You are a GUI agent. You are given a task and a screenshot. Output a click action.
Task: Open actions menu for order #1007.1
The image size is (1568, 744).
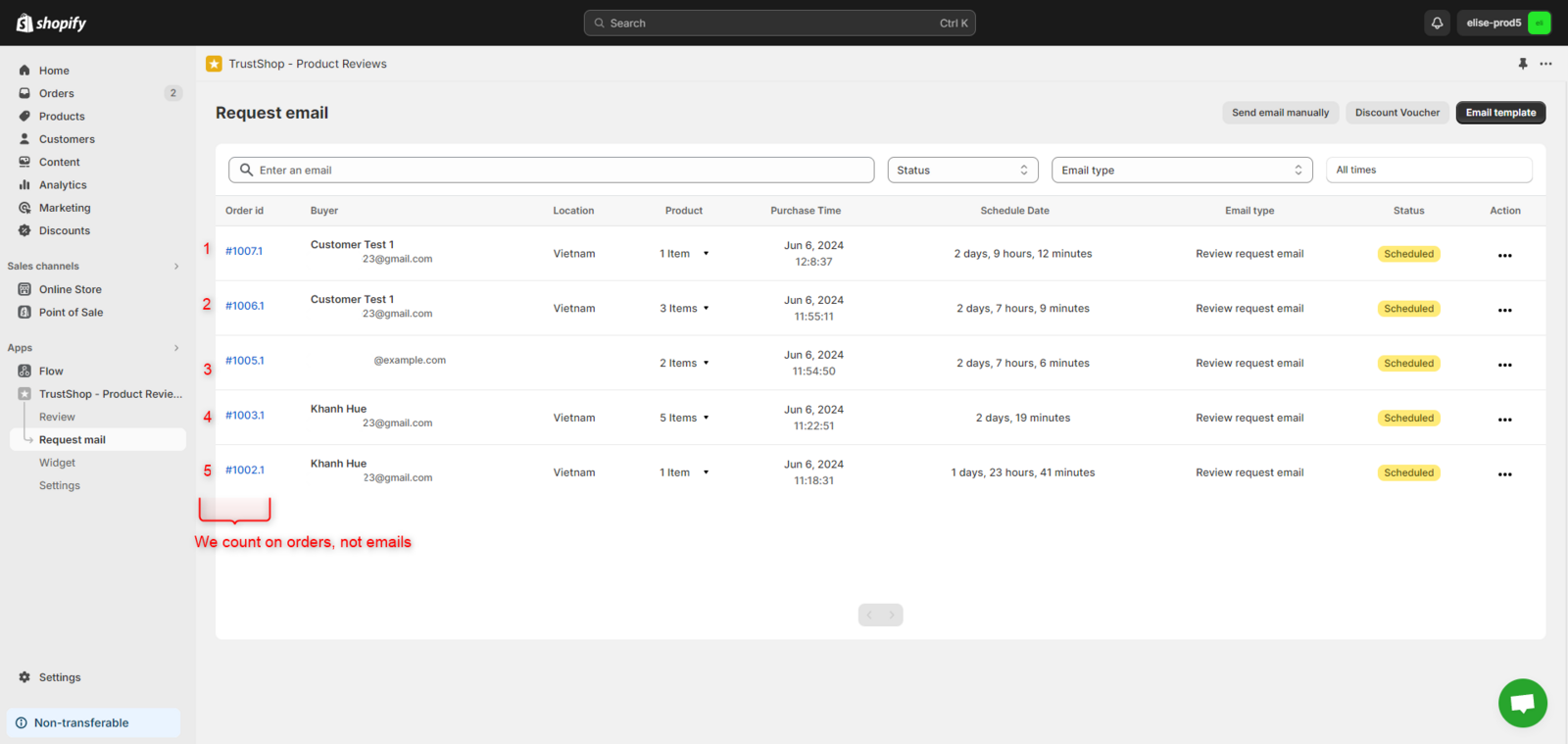(x=1504, y=255)
